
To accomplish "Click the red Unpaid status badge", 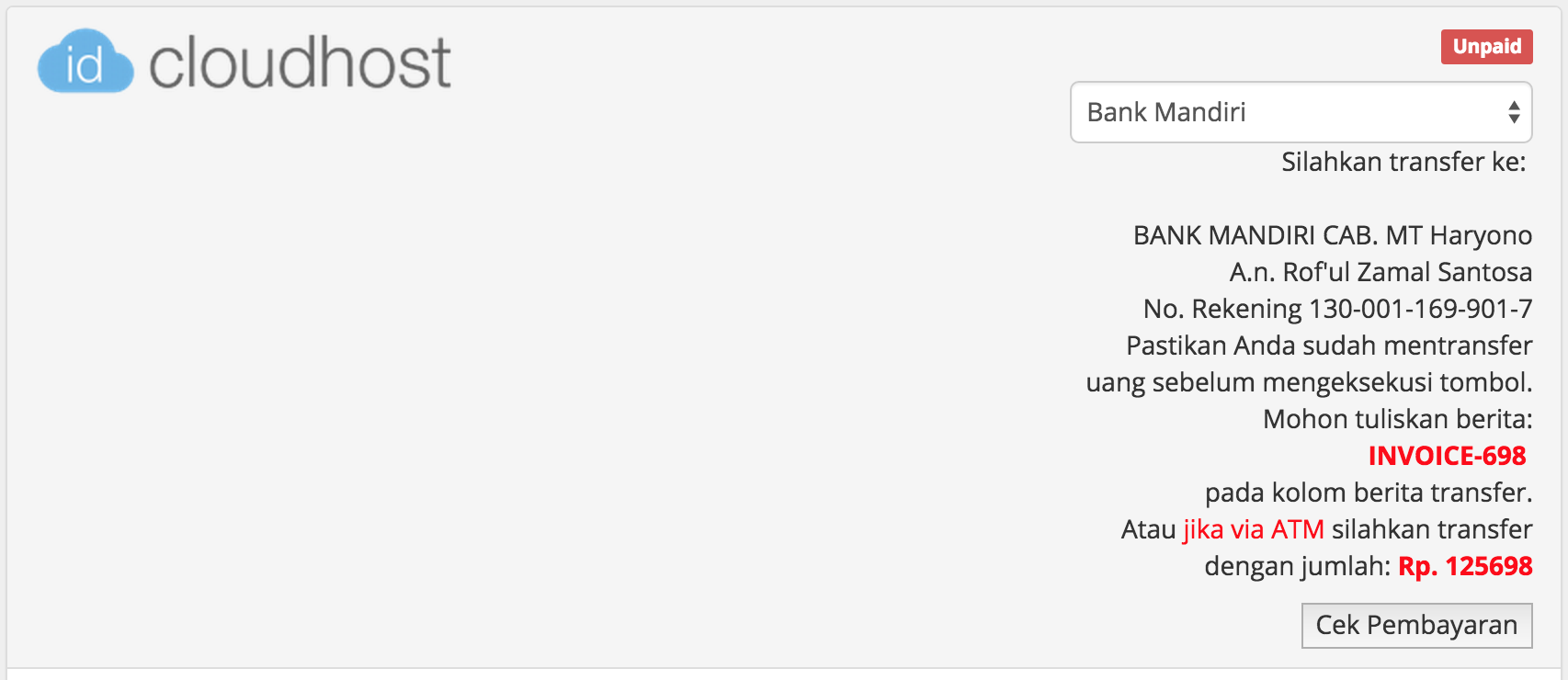I will 1486,46.
